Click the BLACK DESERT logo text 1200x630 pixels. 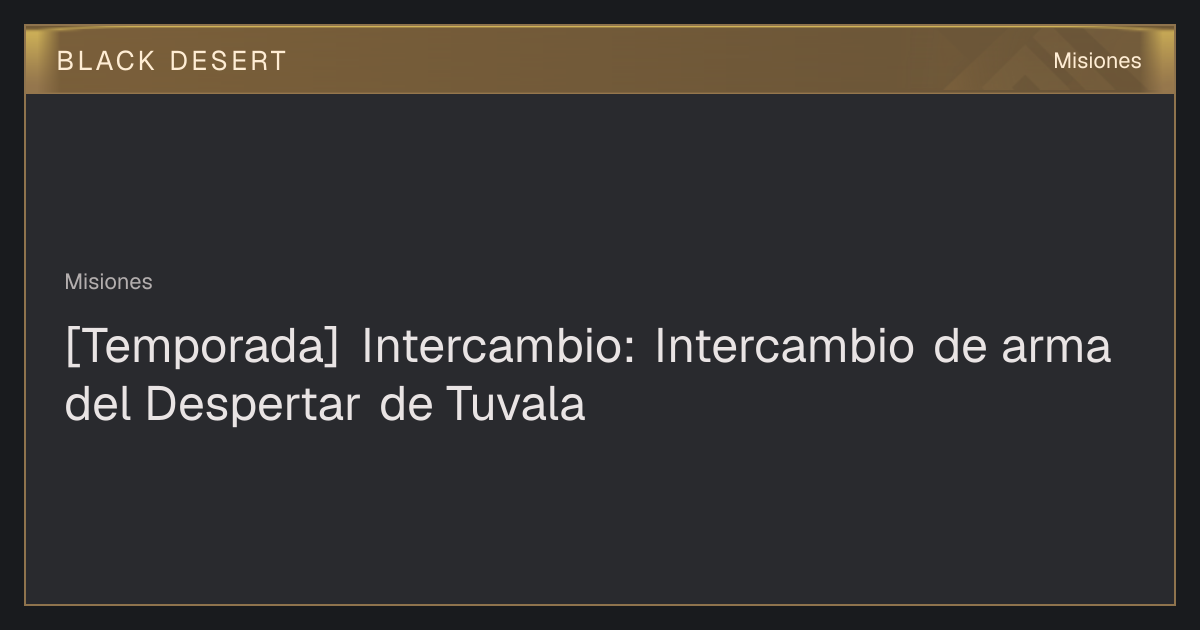172,61
